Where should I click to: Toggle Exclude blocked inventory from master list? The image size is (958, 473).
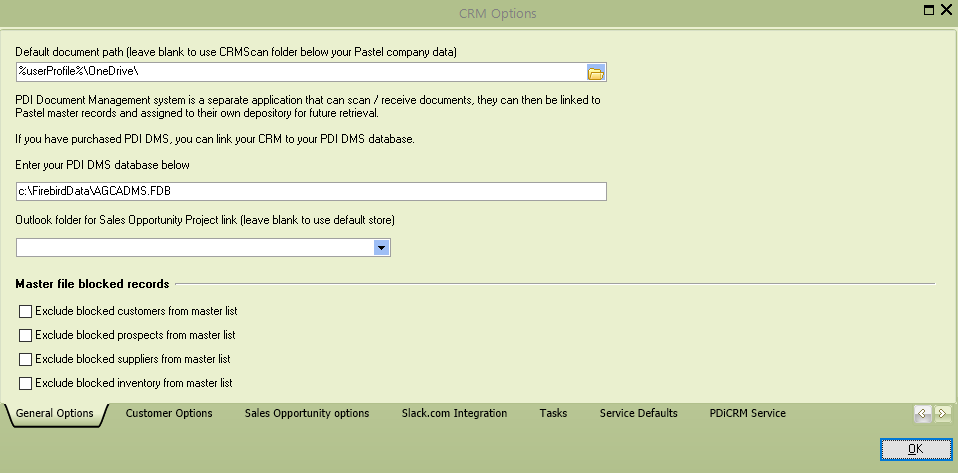pyautogui.click(x=26, y=383)
